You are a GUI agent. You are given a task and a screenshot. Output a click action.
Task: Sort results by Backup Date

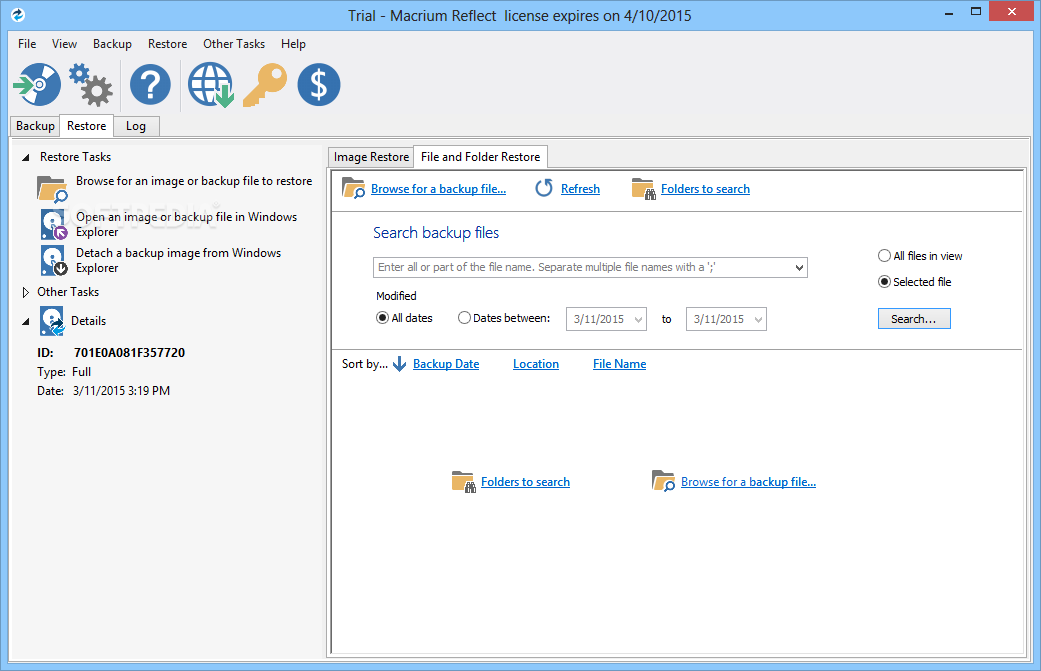pyautogui.click(x=446, y=364)
